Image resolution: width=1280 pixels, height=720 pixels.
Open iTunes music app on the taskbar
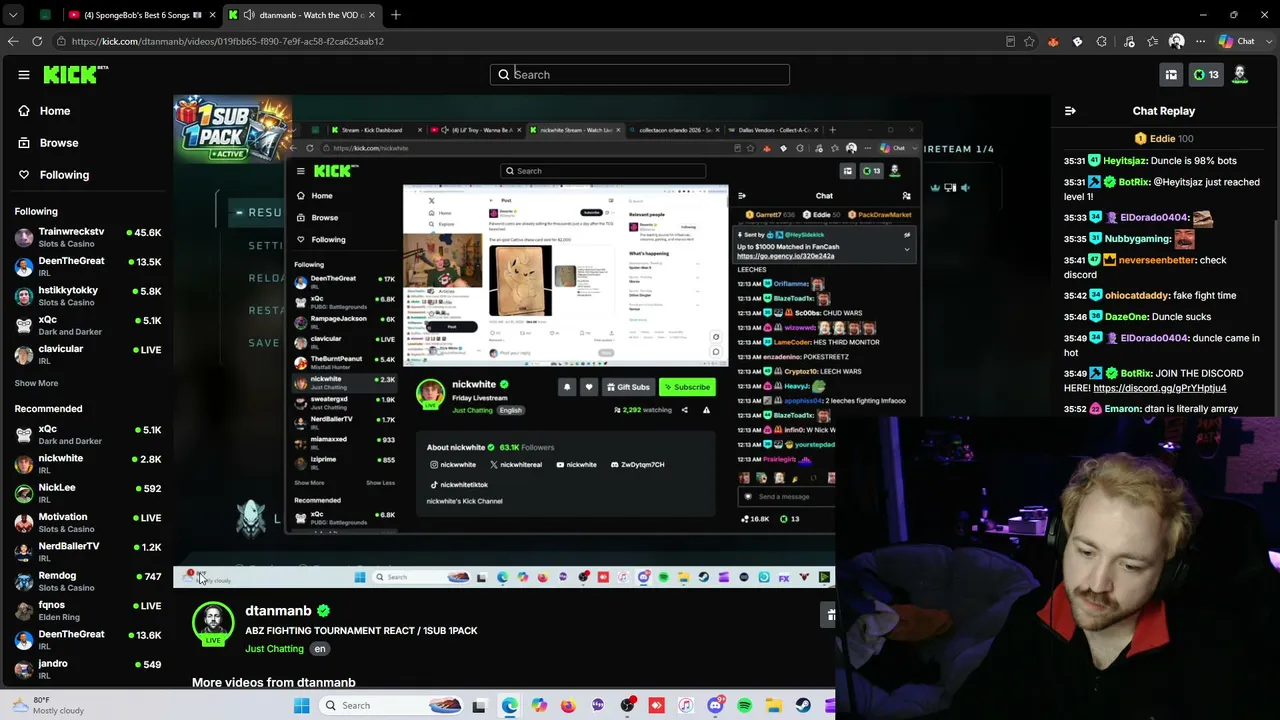pos(686,706)
